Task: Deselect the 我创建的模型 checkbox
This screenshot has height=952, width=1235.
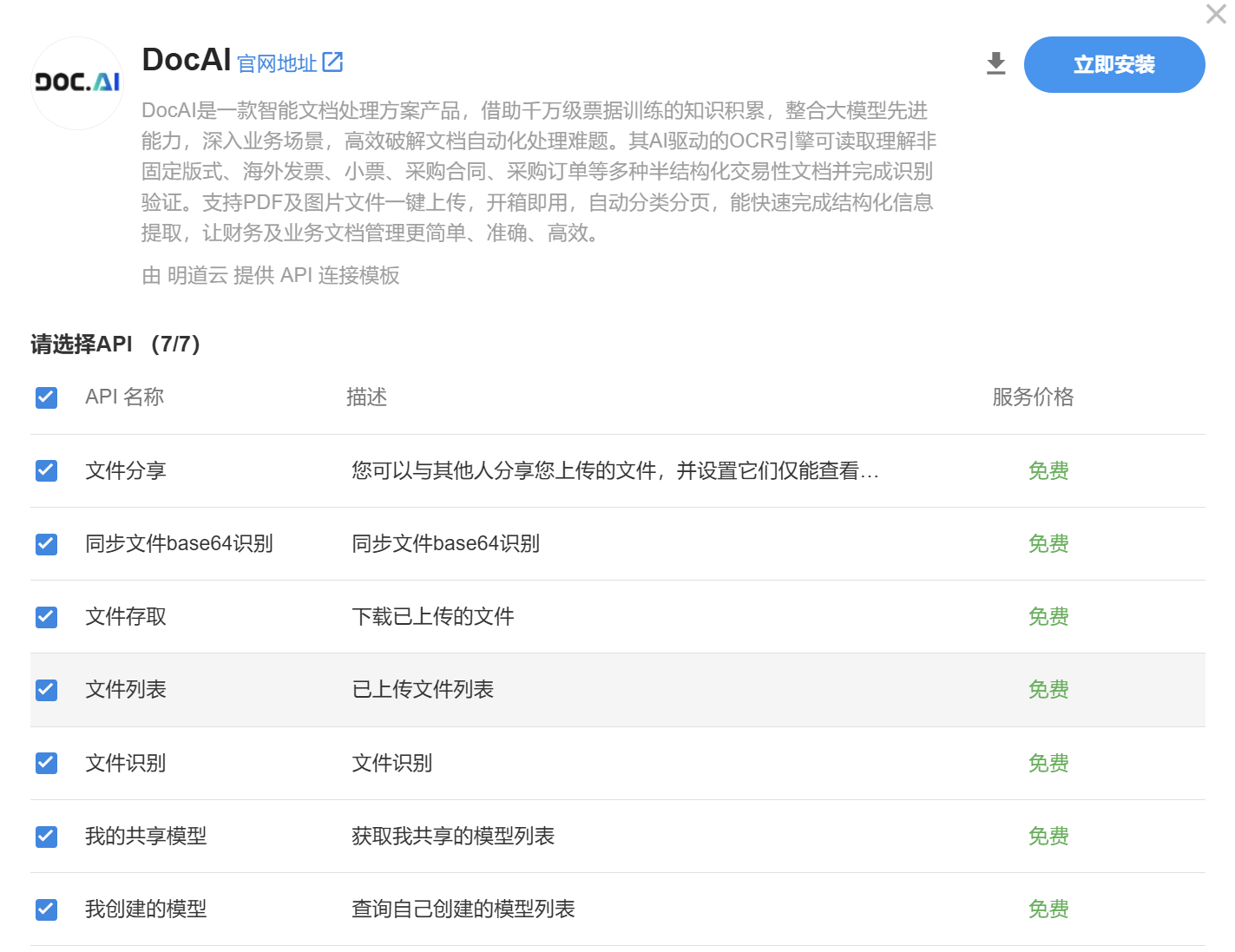Action: (46, 909)
